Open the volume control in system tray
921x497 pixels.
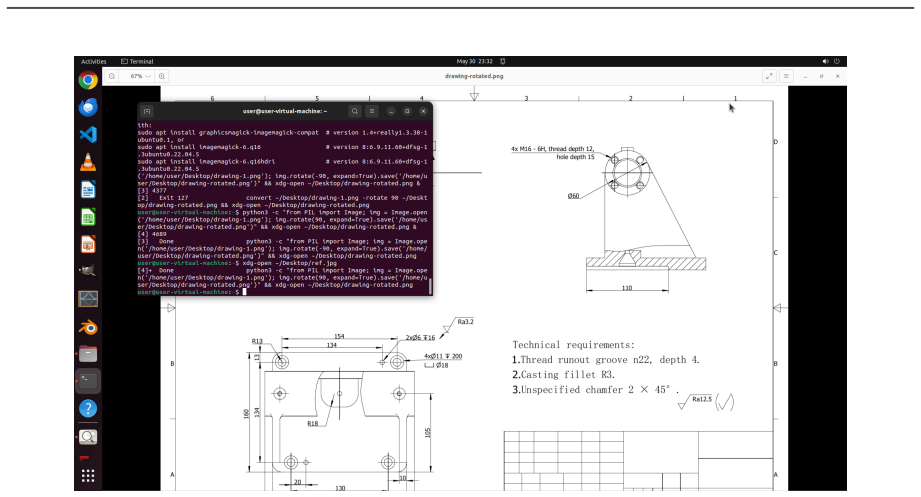825,61
